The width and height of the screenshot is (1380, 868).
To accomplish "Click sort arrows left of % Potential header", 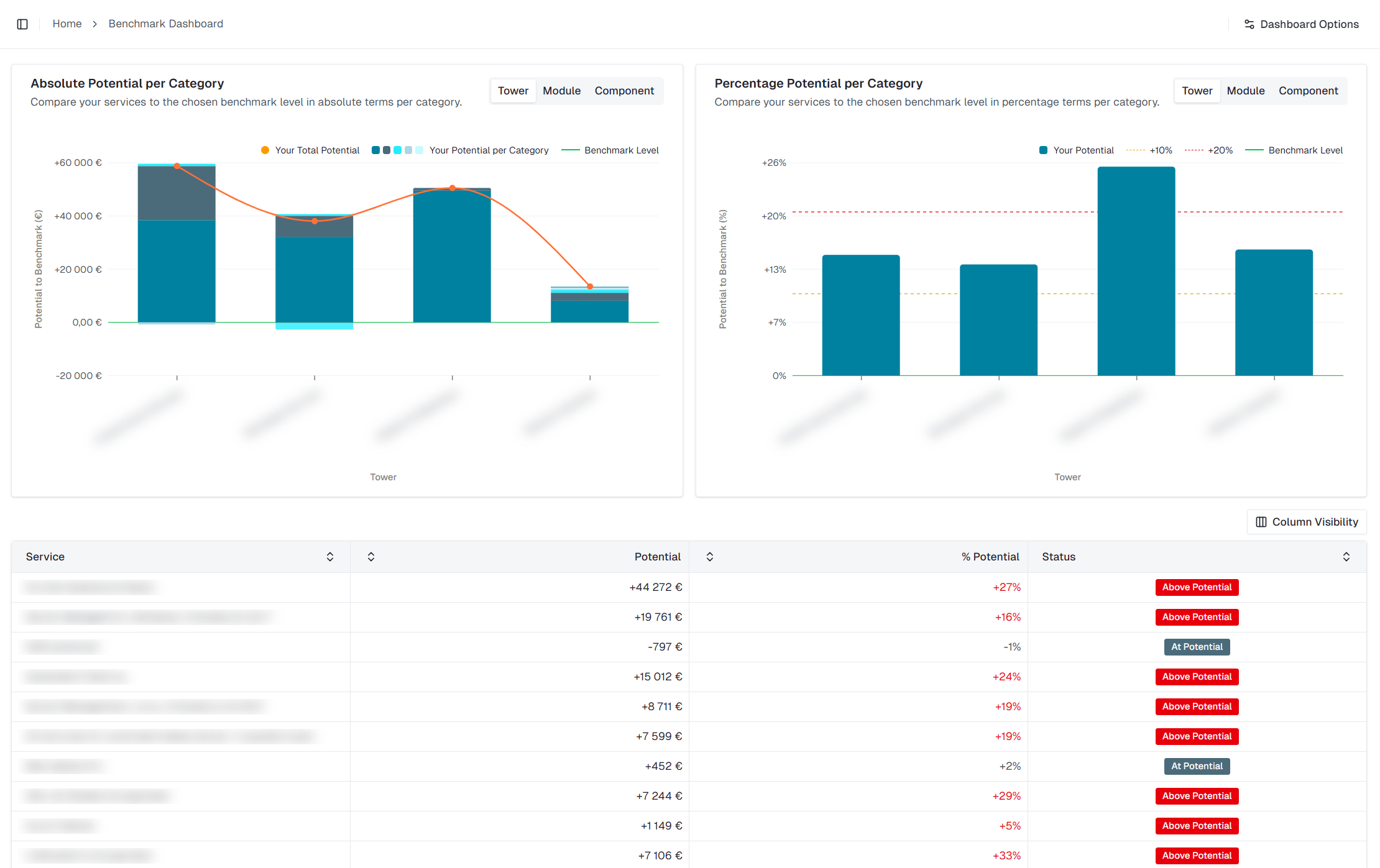I will point(710,557).
